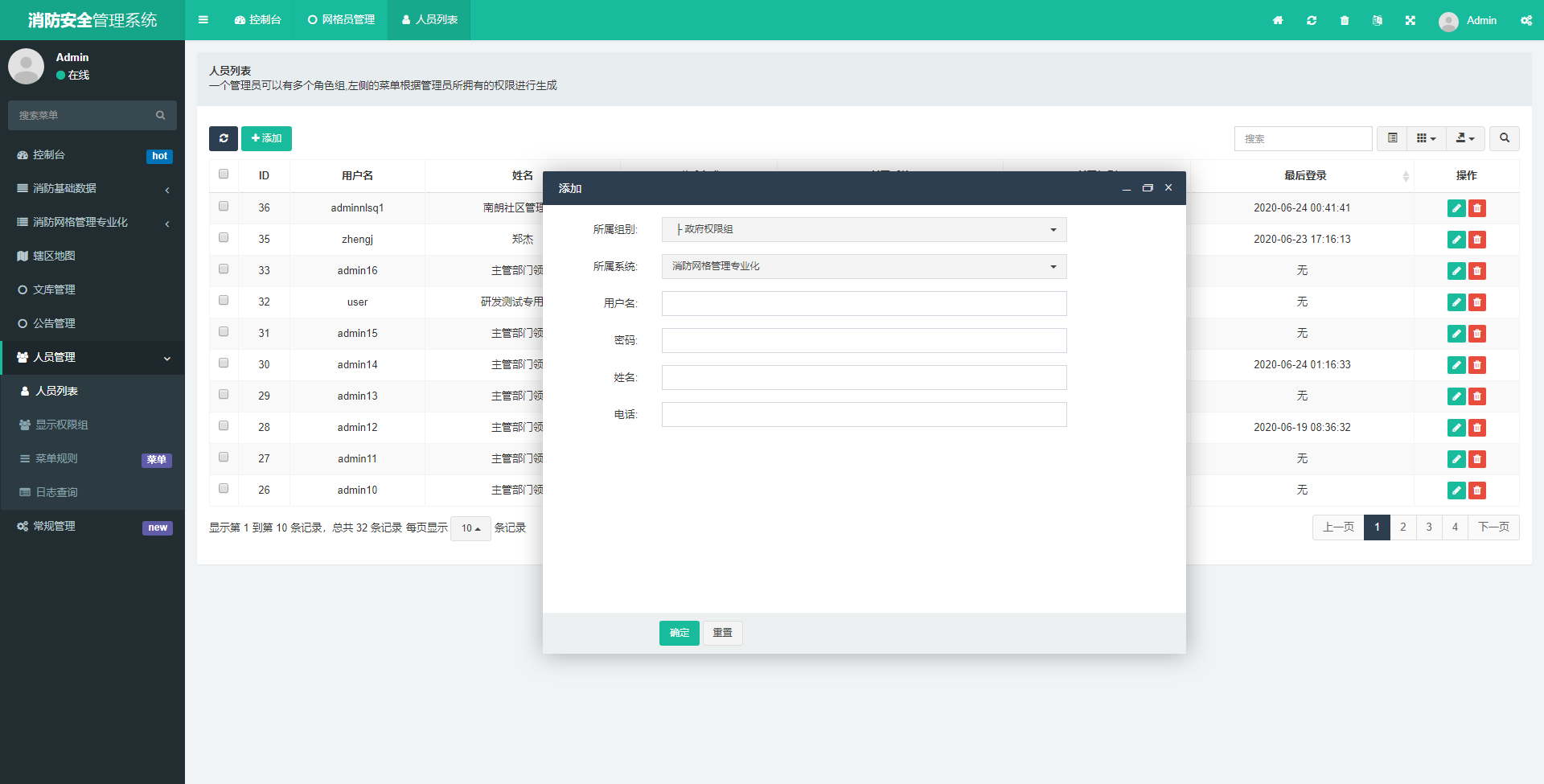Open 菜单规则 in sidebar
Image resolution: width=1544 pixels, height=784 pixels.
pos(92,458)
